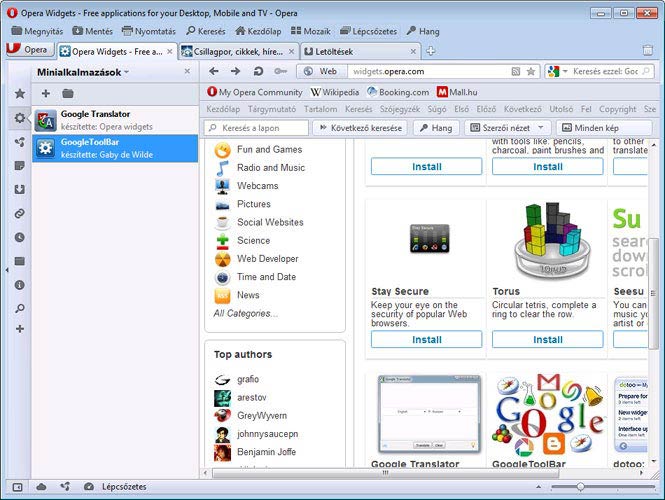
Task: Open author GreyWyvern's profile
Action: pos(262,416)
